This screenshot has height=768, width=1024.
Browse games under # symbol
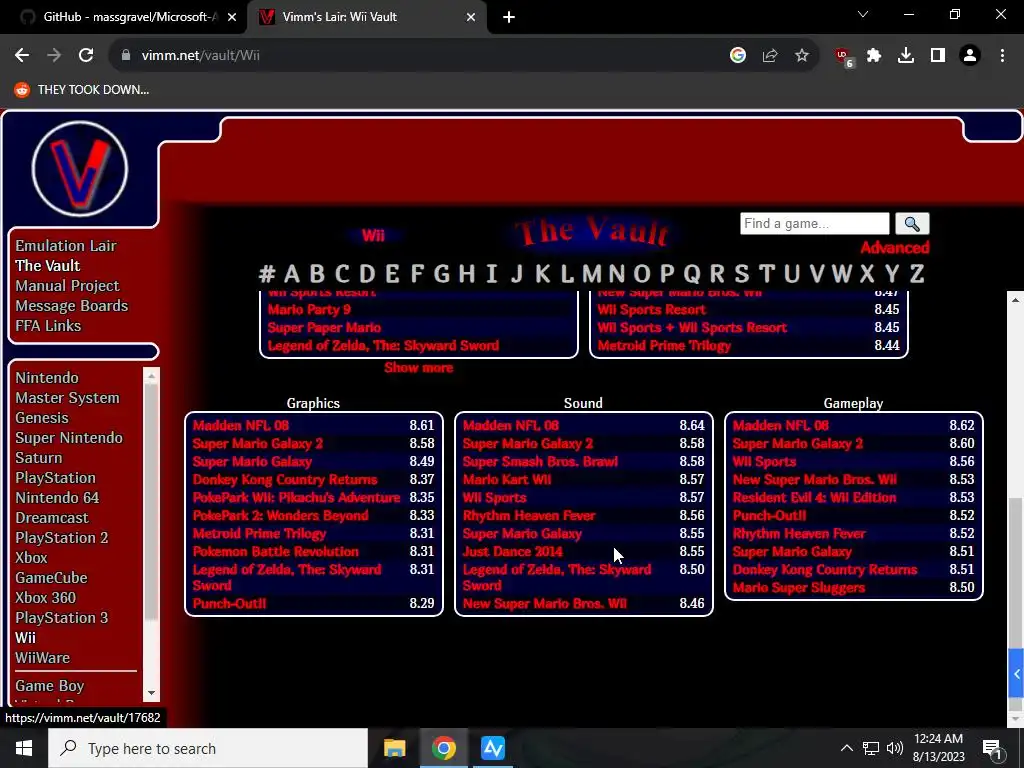click(x=266, y=274)
